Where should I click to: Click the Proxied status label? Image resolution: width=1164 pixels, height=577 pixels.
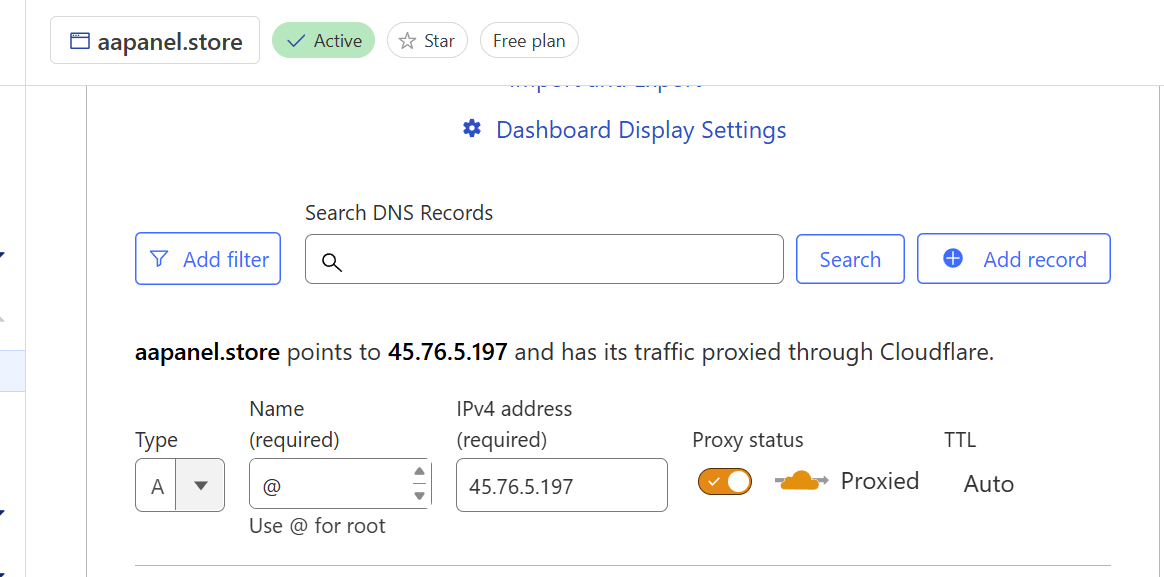[879, 481]
